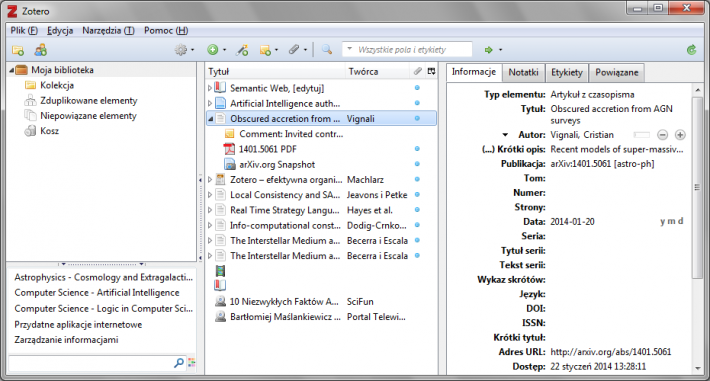Image resolution: width=710 pixels, height=381 pixels.
Task: Click the tag selector search magnifier icon
Action: [x=179, y=363]
